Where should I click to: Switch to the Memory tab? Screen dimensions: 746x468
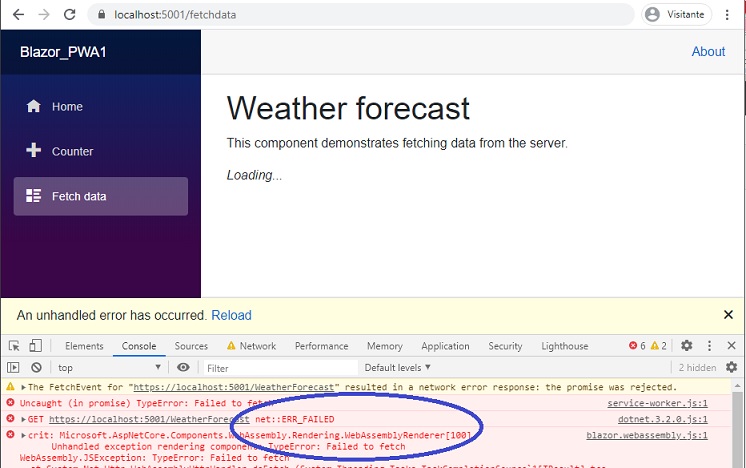pos(384,346)
